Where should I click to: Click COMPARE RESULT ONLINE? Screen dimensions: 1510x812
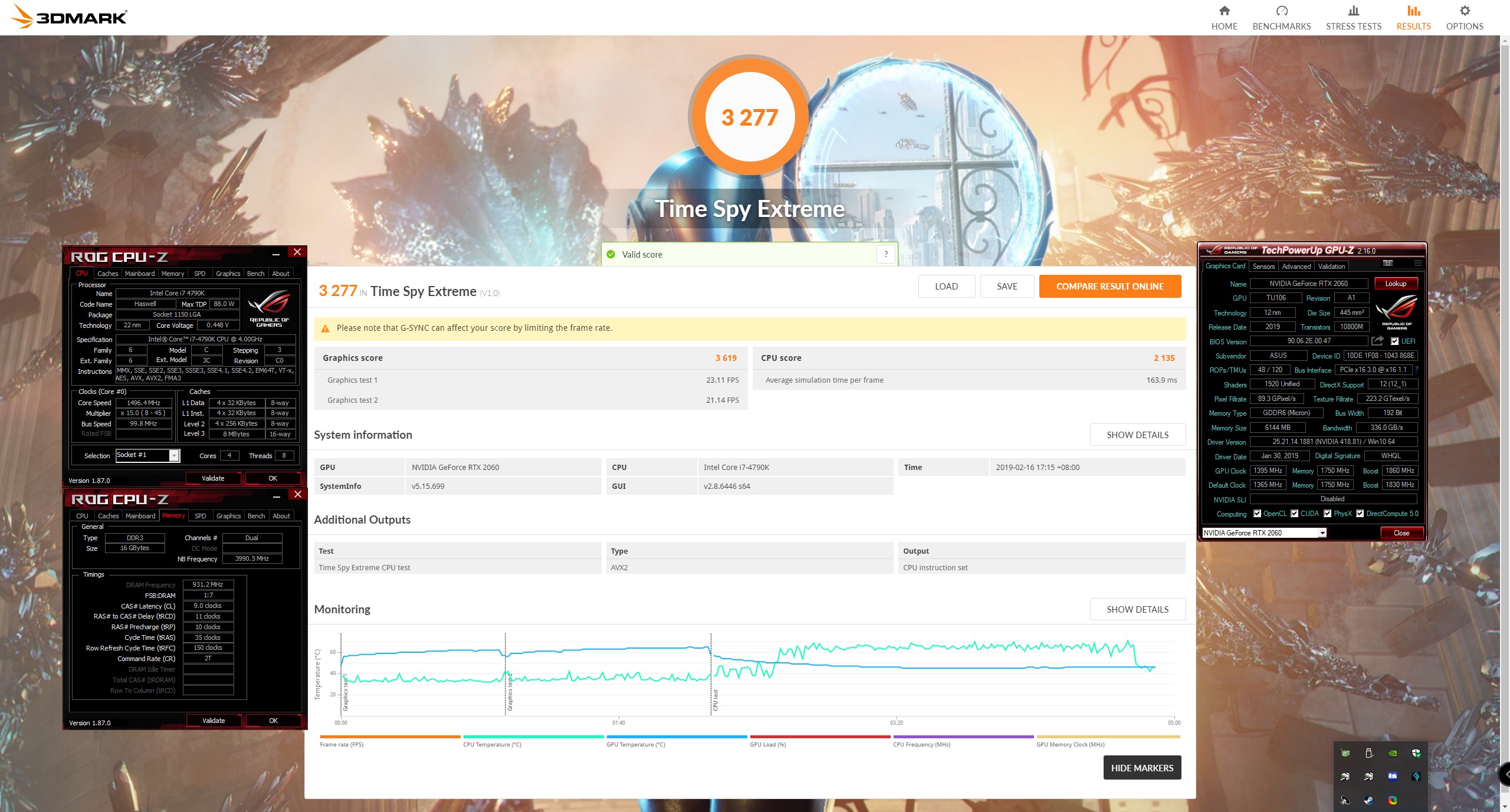click(1109, 287)
